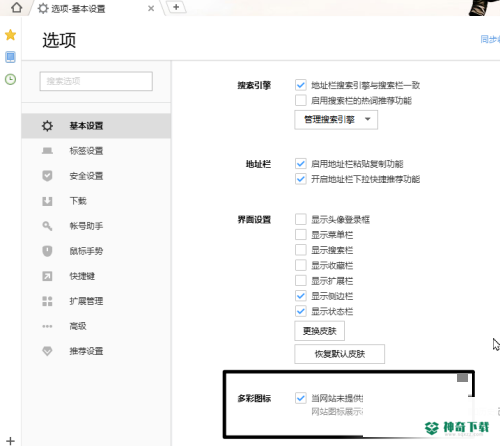Click the 搜索选项 search field
This screenshot has width=500, height=446.
96,81
